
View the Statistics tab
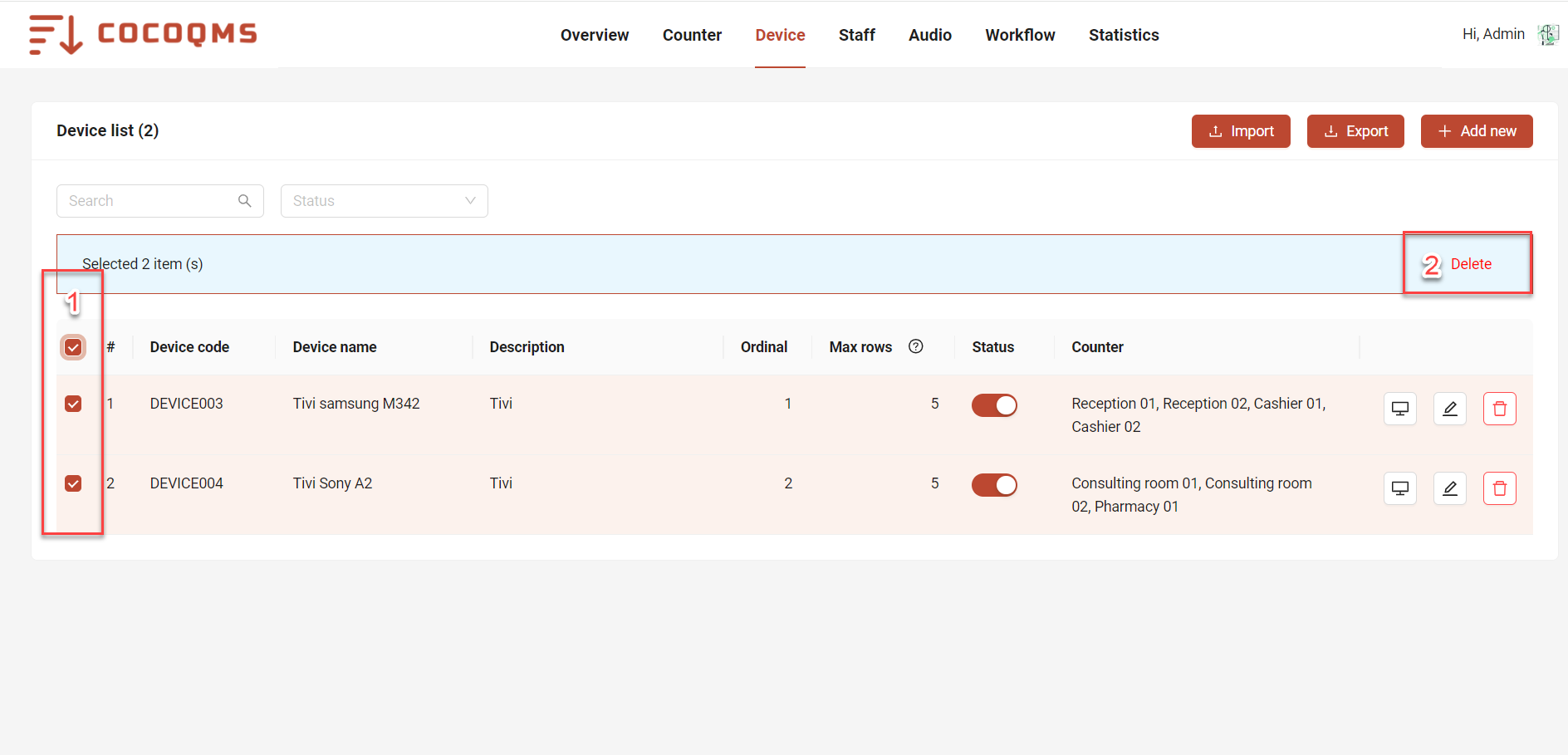tap(1124, 35)
